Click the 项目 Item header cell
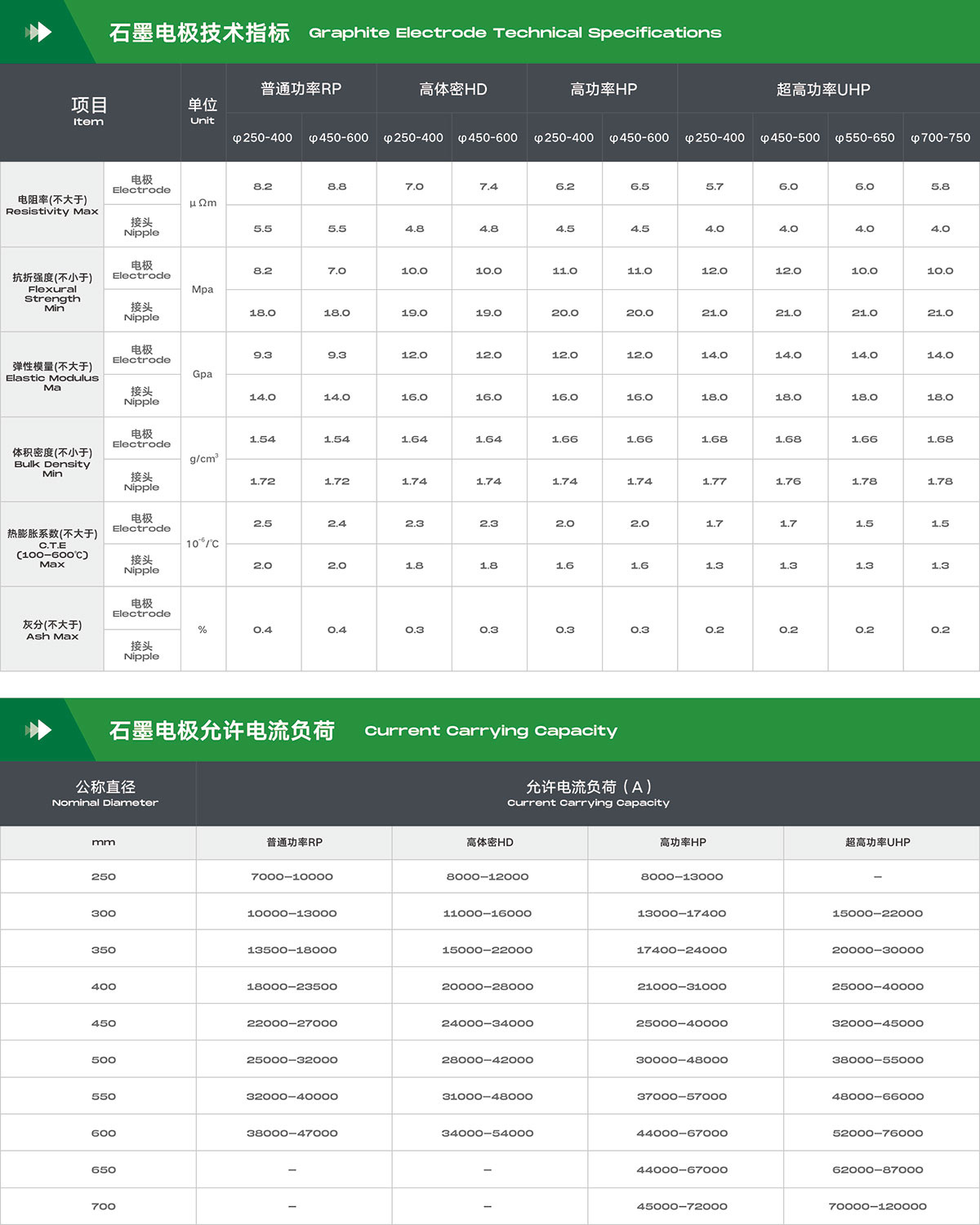980x1225 pixels. click(x=88, y=111)
